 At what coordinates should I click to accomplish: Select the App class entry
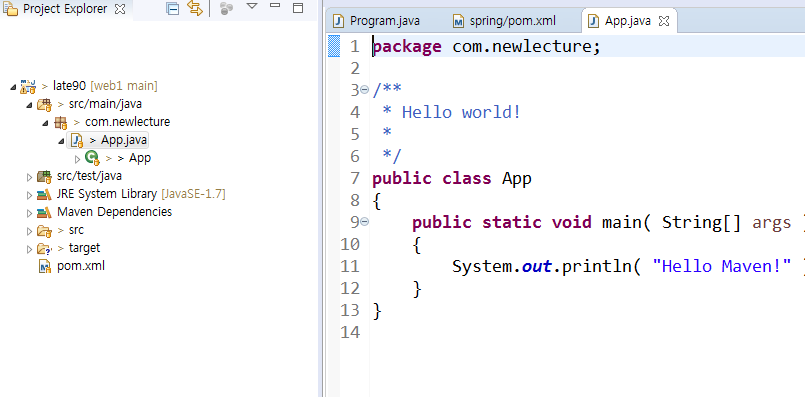pyautogui.click(x=140, y=158)
